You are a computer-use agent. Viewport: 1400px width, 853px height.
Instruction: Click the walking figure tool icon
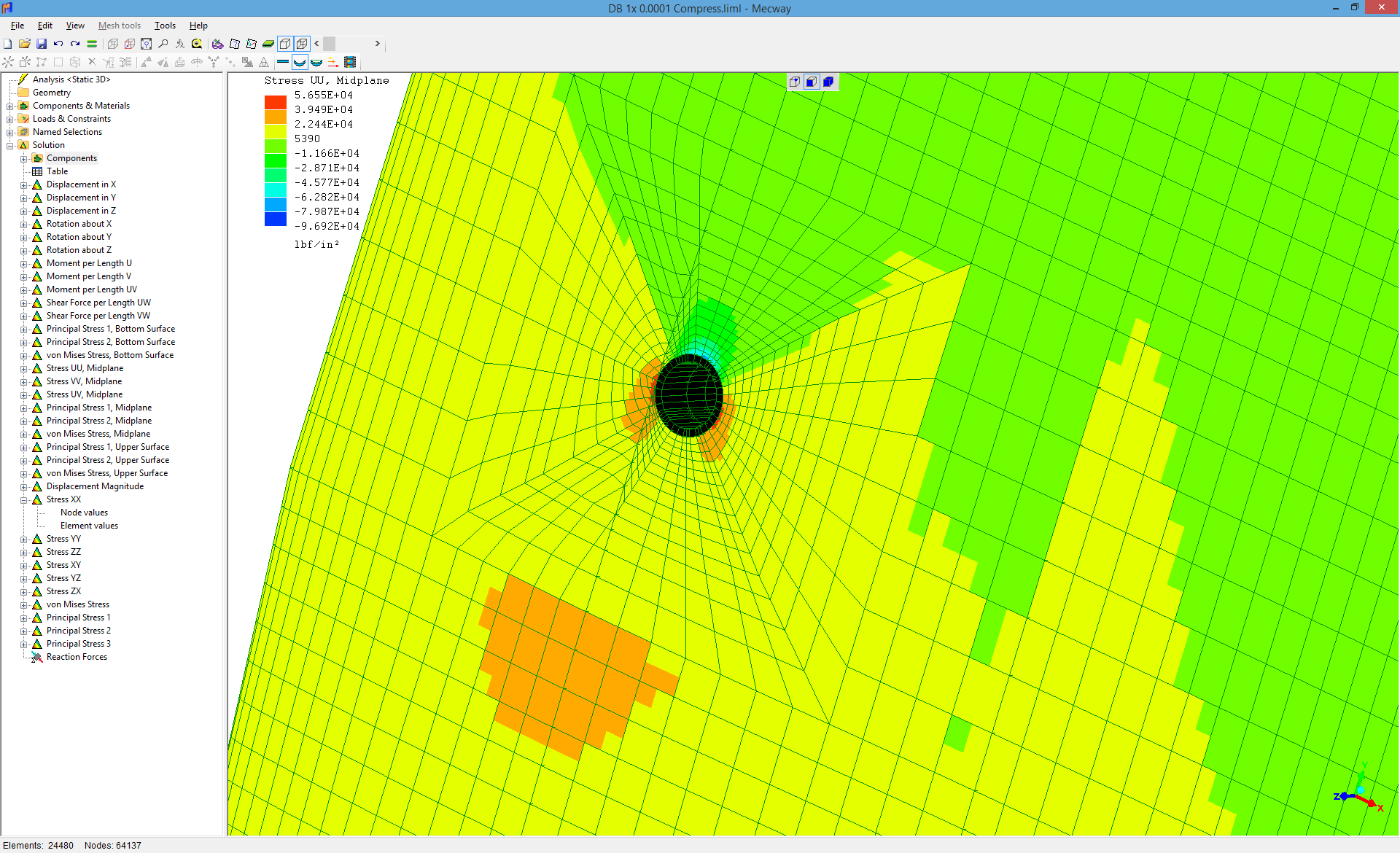[x=180, y=44]
